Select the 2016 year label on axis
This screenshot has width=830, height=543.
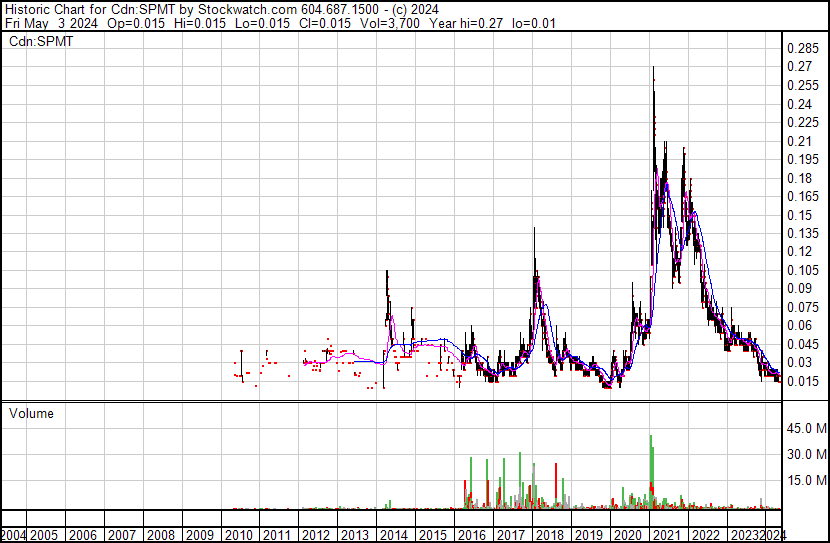coord(472,535)
